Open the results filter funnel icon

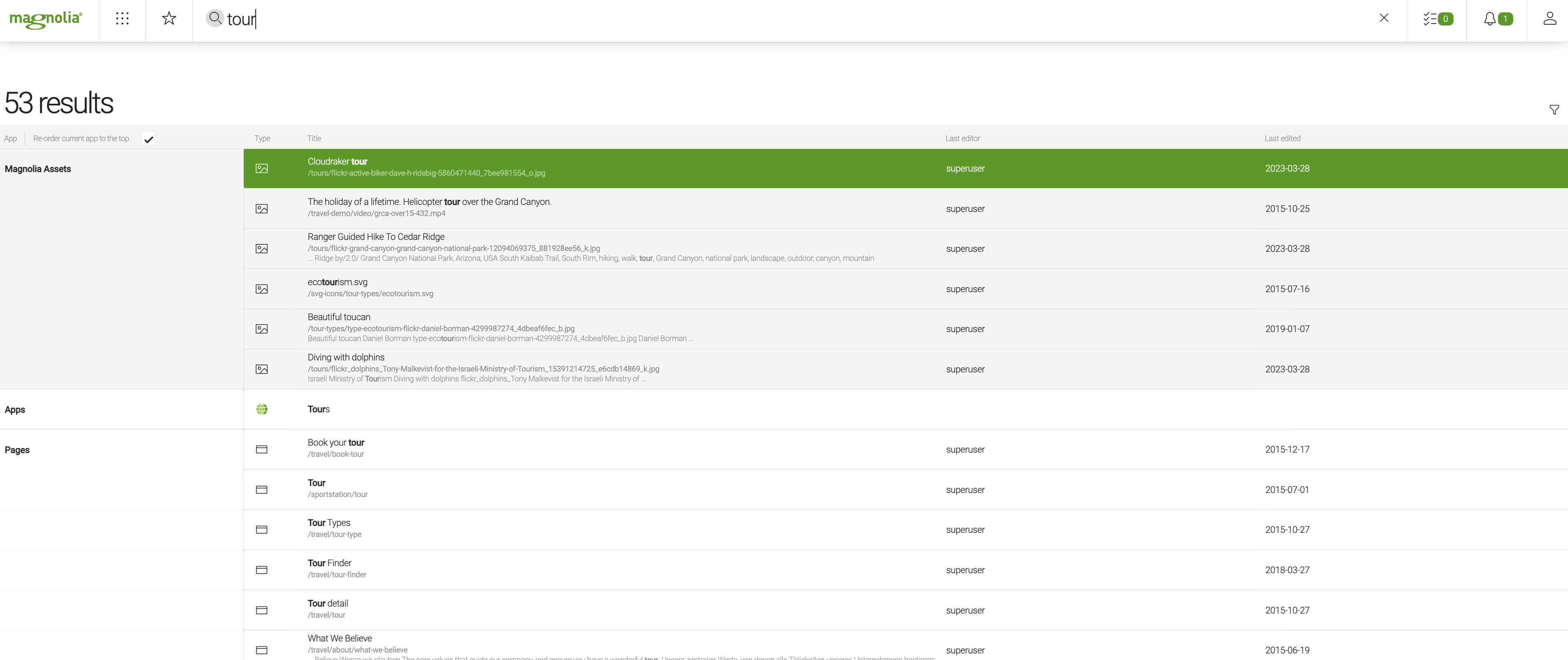[1554, 109]
